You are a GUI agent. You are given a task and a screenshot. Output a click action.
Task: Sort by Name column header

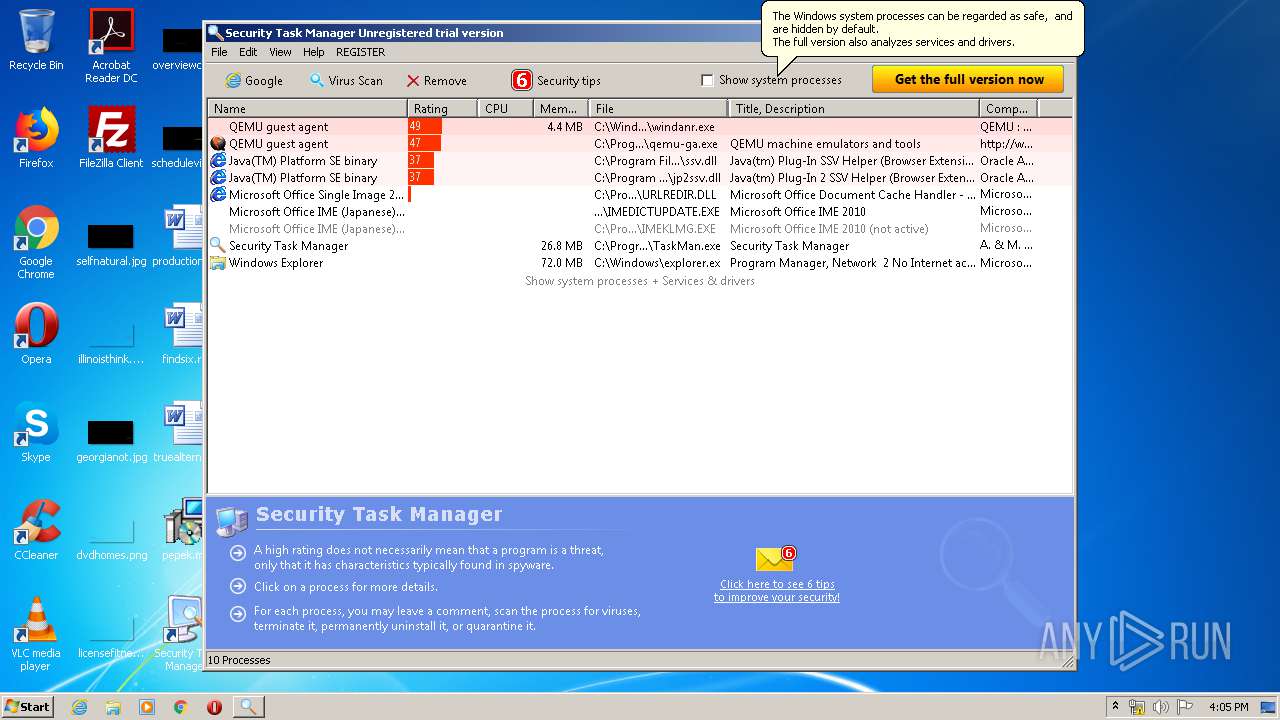pos(307,108)
